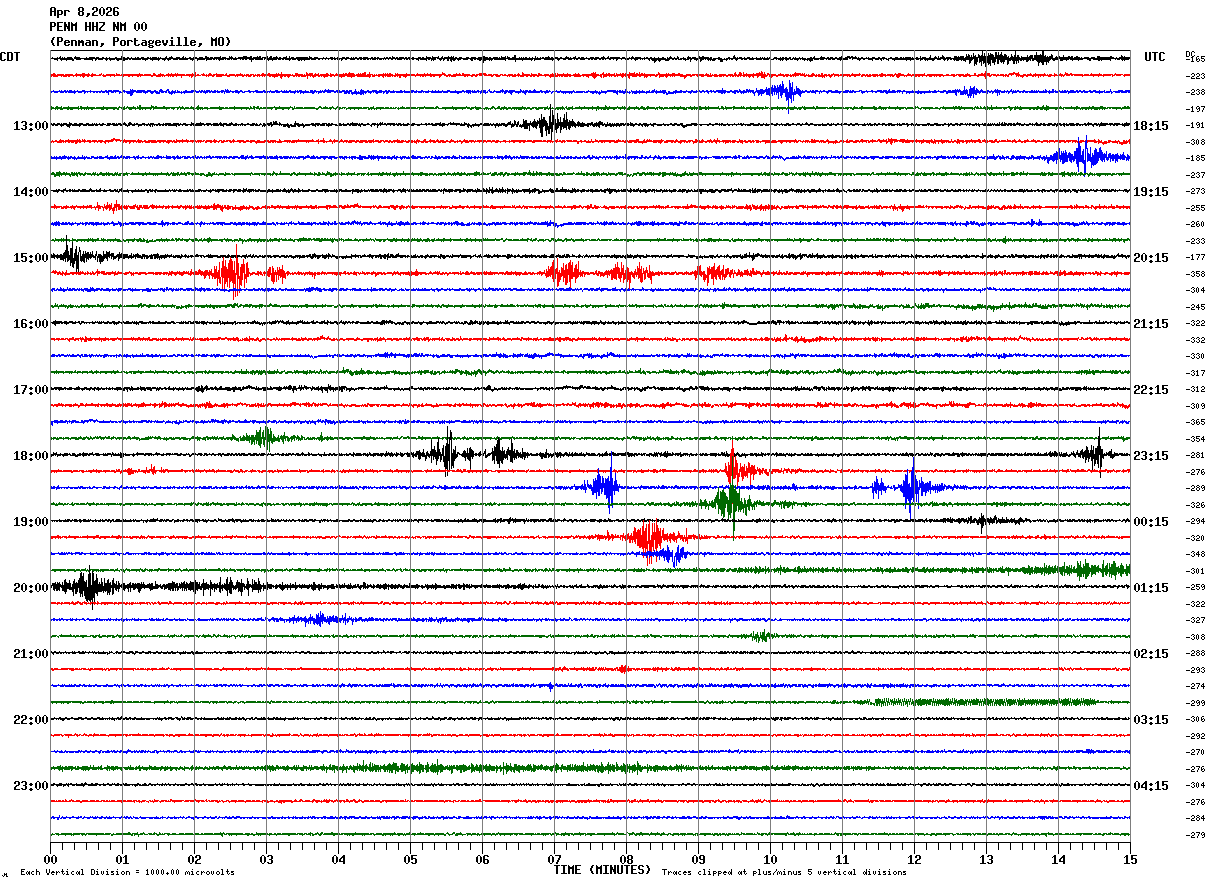Click the Each Vertical Division scale note
Viewport: 1210px width, 886px height.
point(127,872)
